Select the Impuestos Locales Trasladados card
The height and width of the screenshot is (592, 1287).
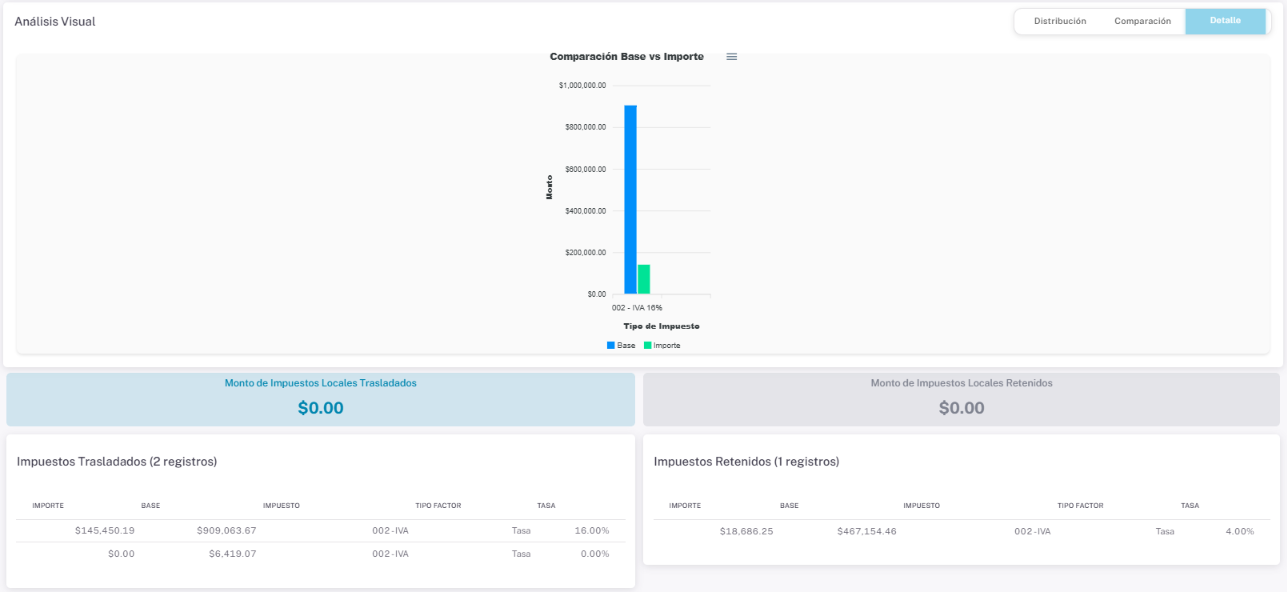[x=320, y=399]
